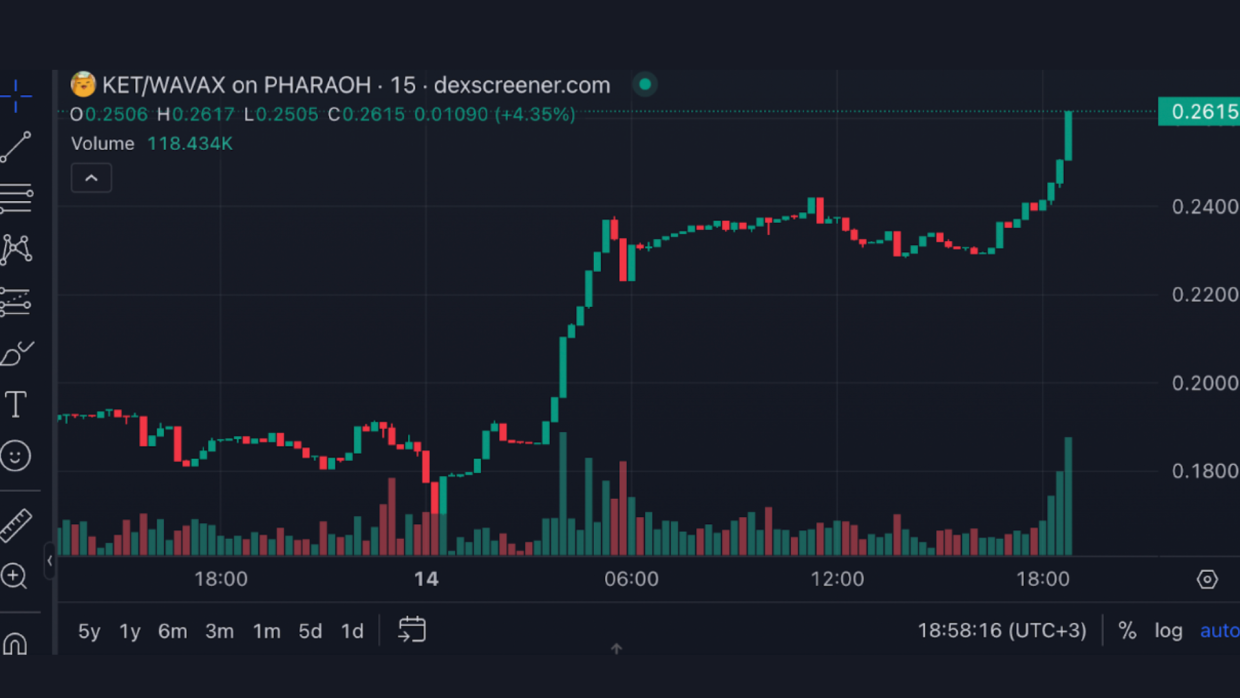1240x698 pixels.
Task: Select the XABCD pattern tool
Action: click(15, 250)
